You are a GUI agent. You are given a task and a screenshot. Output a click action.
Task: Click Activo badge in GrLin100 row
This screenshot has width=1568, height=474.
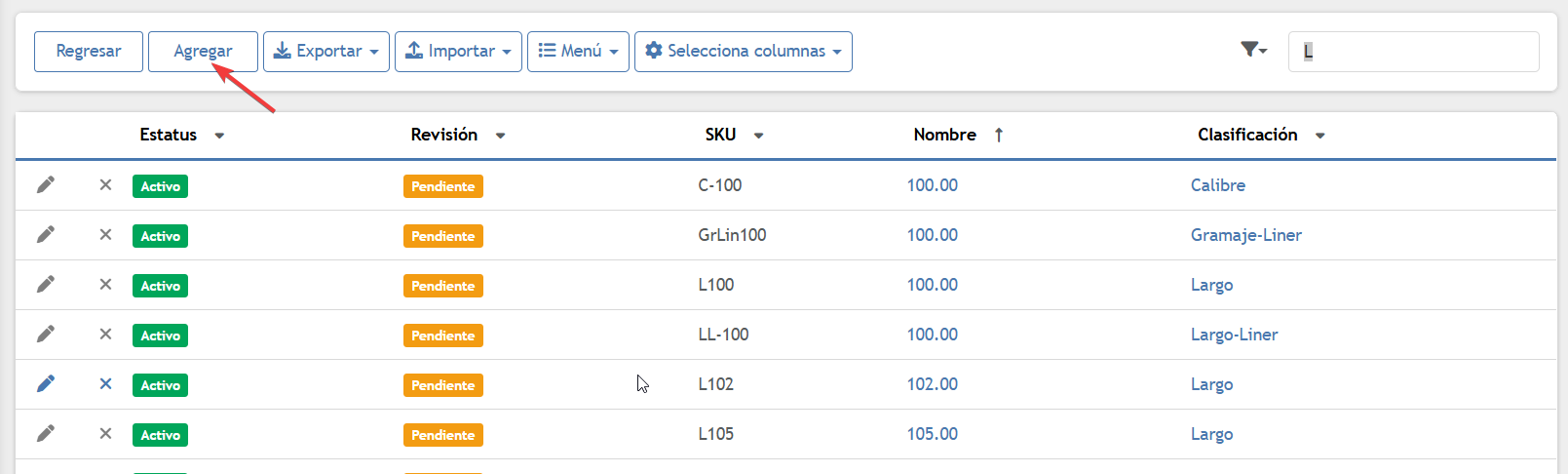click(x=160, y=236)
